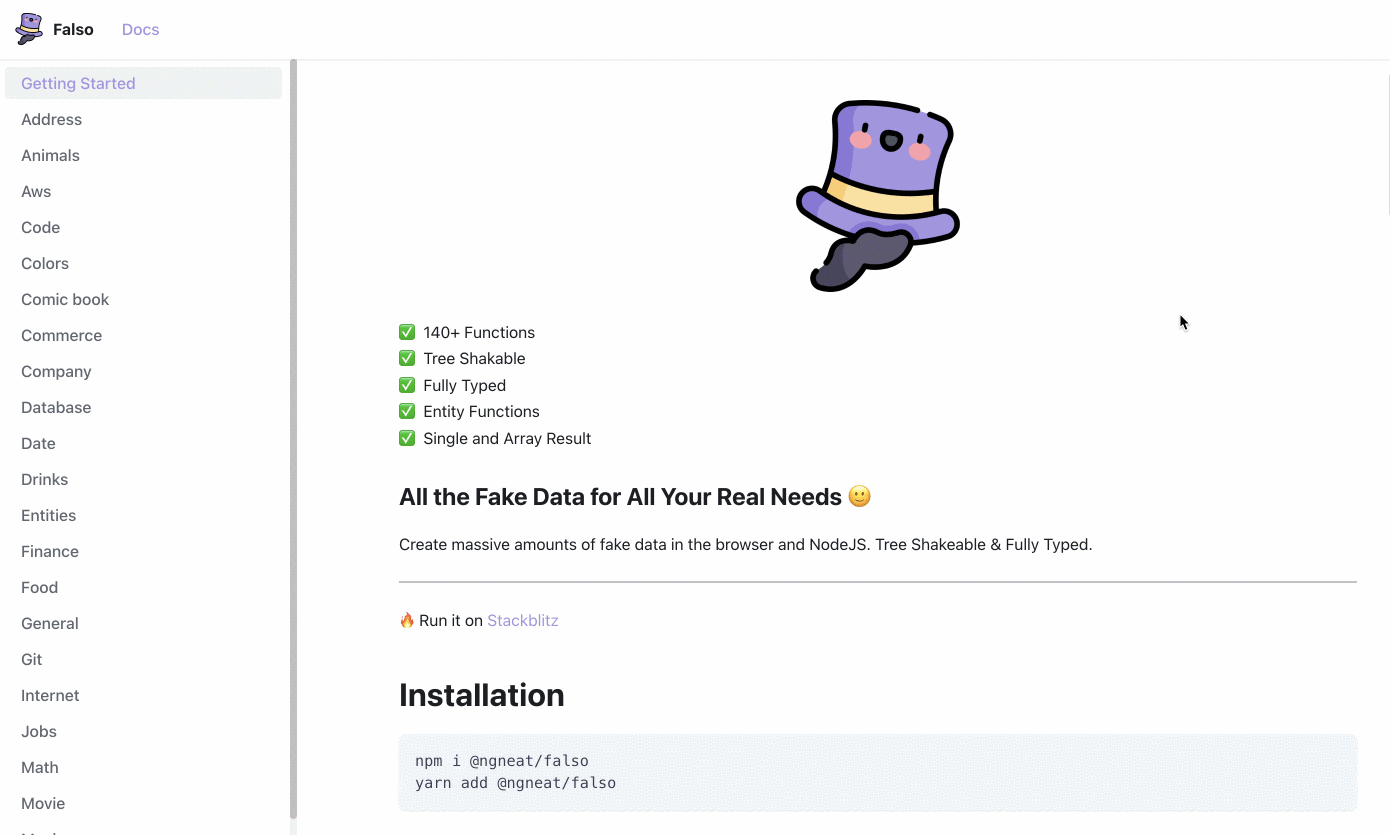Go to Finance in the sidebar
Viewport: 1390px width, 835px height.
pyautogui.click(x=143, y=551)
